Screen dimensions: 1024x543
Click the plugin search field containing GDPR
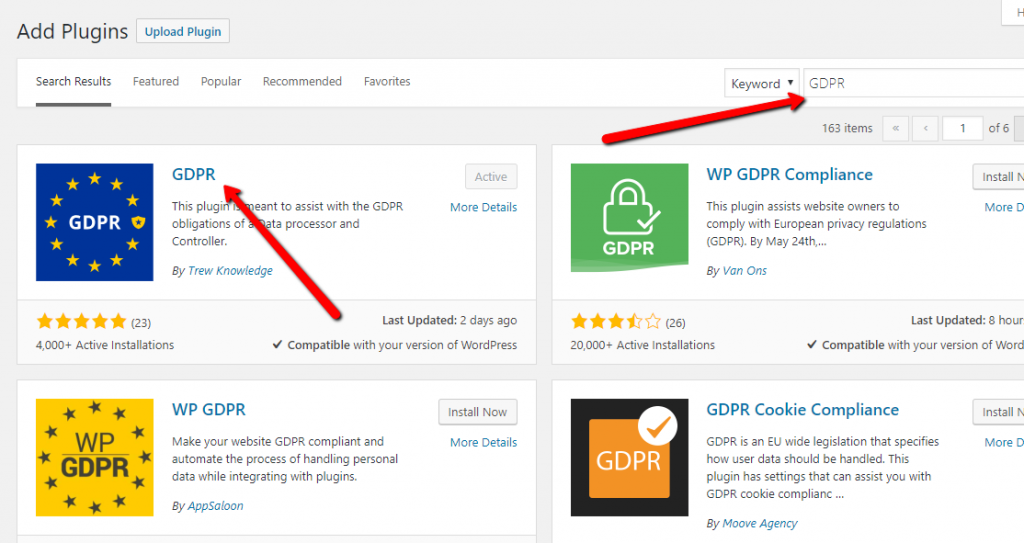[x=914, y=83]
